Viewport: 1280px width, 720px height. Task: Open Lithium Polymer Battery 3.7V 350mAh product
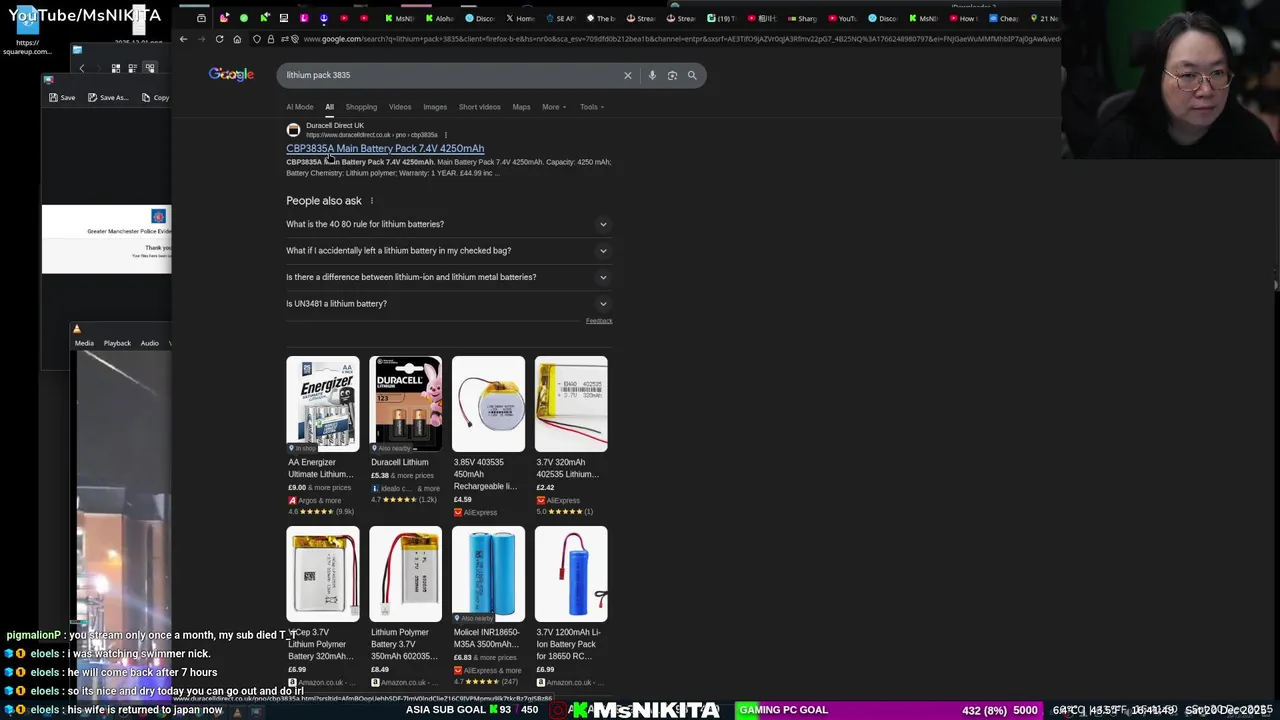click(405, 606)
